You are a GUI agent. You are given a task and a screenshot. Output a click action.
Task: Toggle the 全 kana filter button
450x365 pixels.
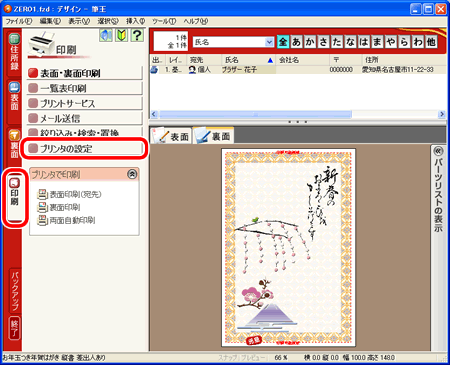(x=283, y=42)
